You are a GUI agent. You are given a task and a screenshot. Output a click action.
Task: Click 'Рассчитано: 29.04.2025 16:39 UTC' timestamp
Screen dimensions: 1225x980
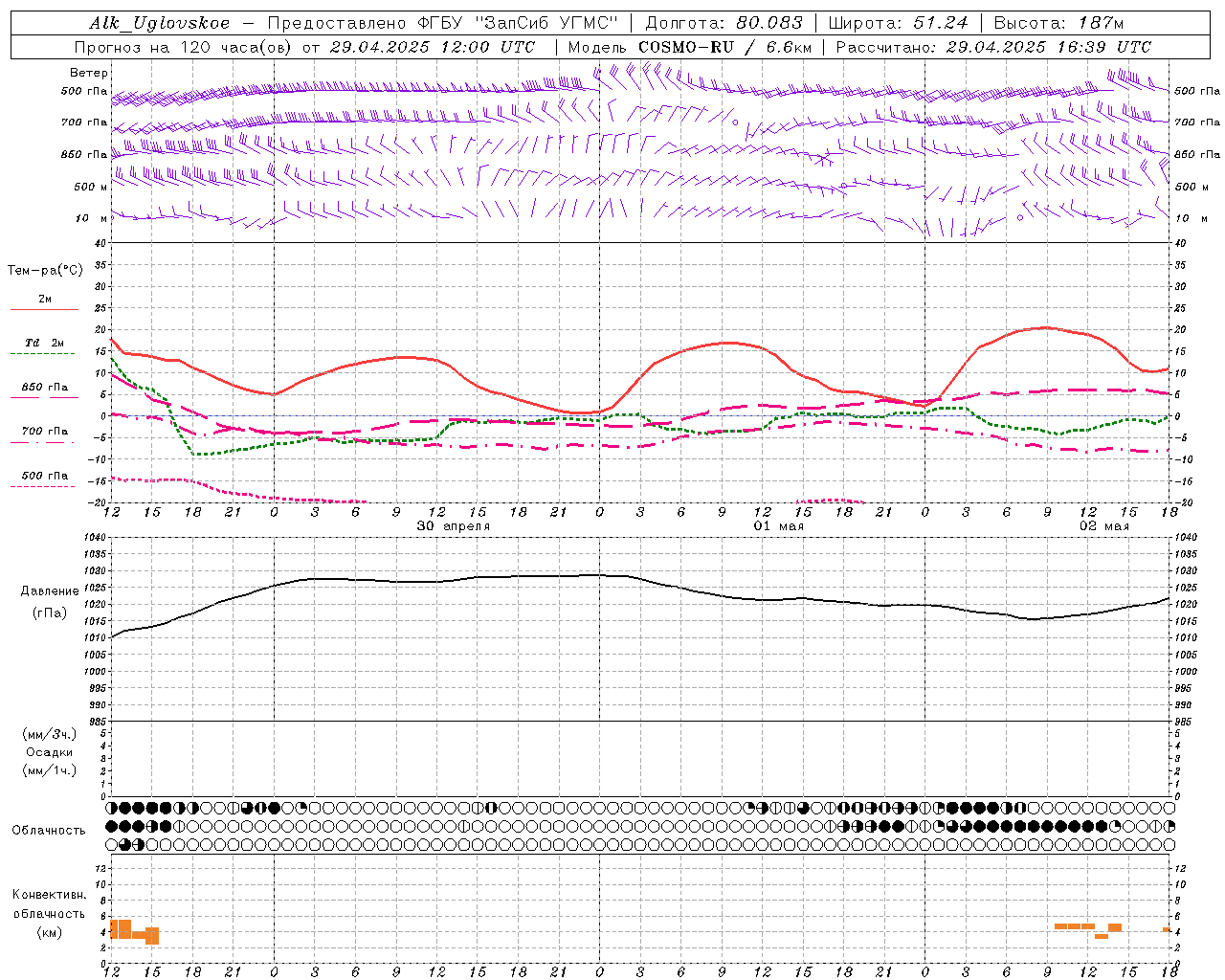click(x=993, y=47)
